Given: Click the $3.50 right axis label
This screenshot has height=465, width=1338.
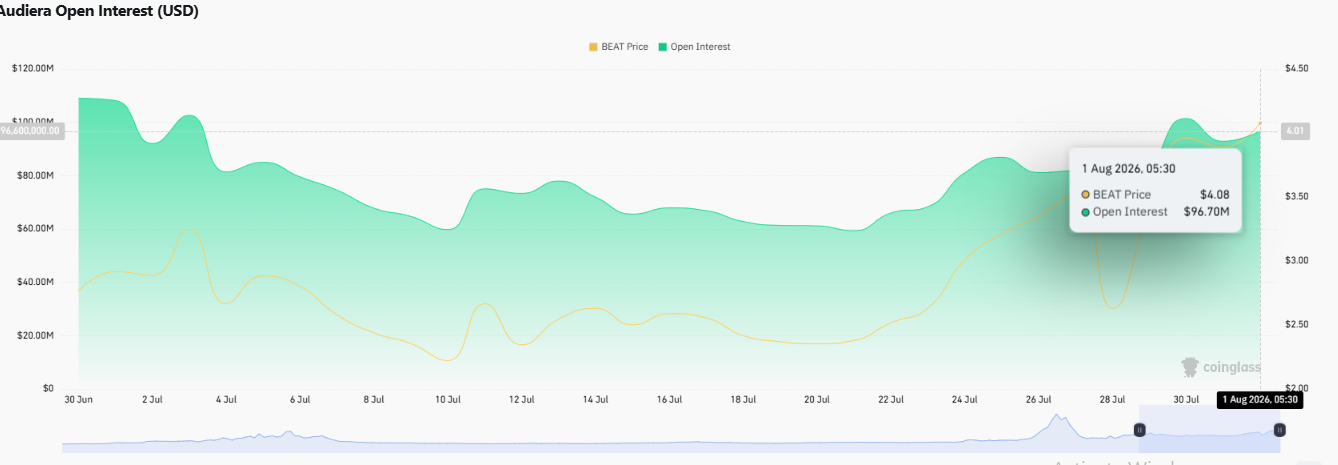Looking at the screenshot, I should pyautogui.click(x=1297, y=197).
